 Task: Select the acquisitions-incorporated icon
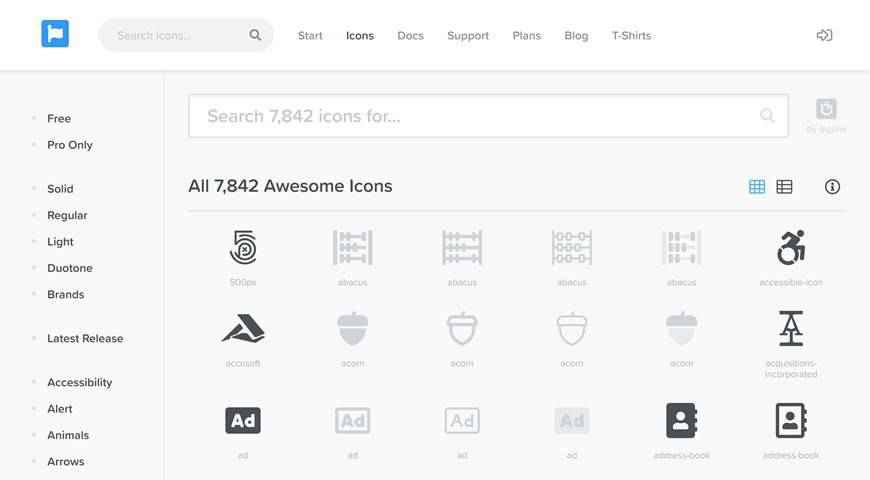pyautogui.click(x=791, y=329)
